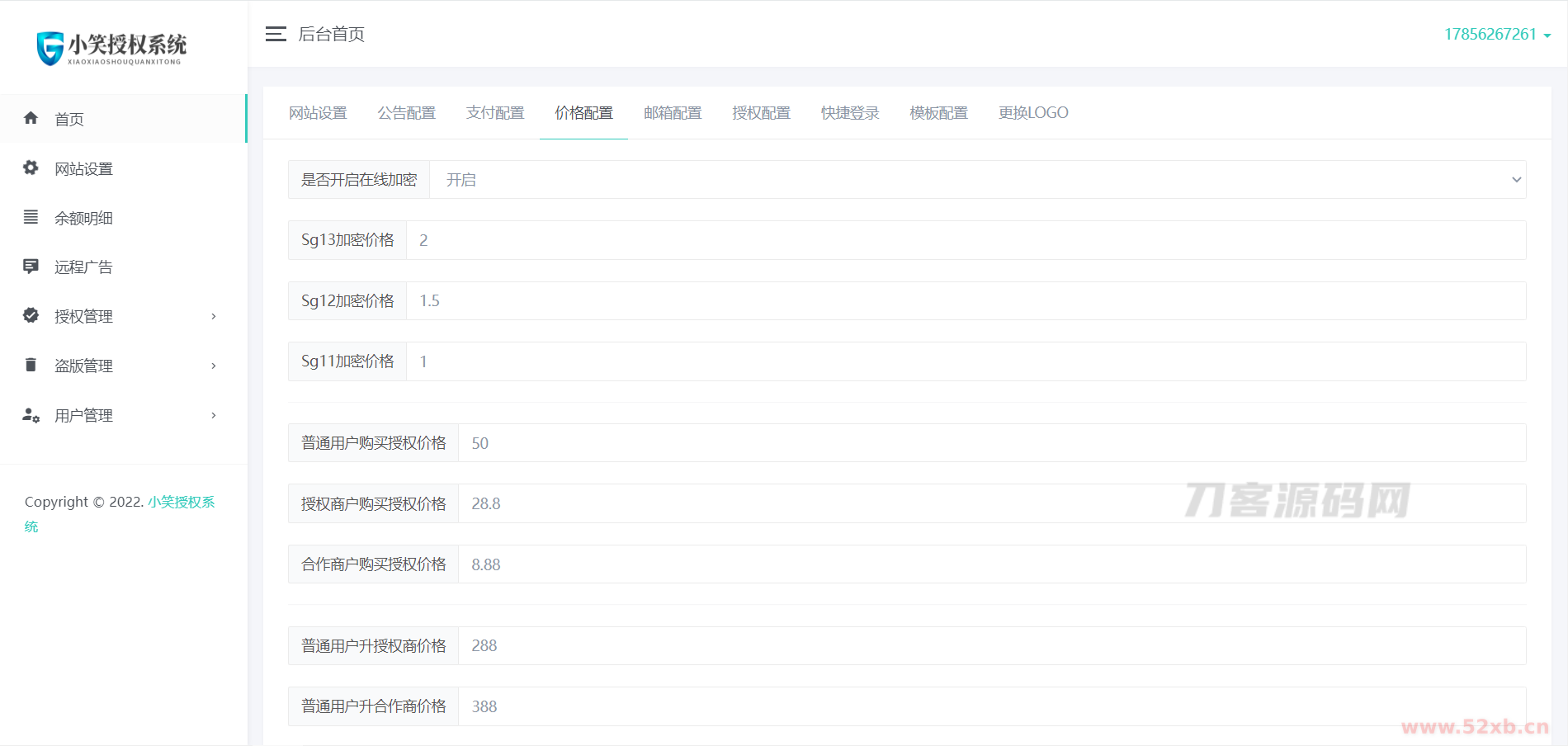
Task: Click the user icon beside 用户管理
Action: (31, 415)
